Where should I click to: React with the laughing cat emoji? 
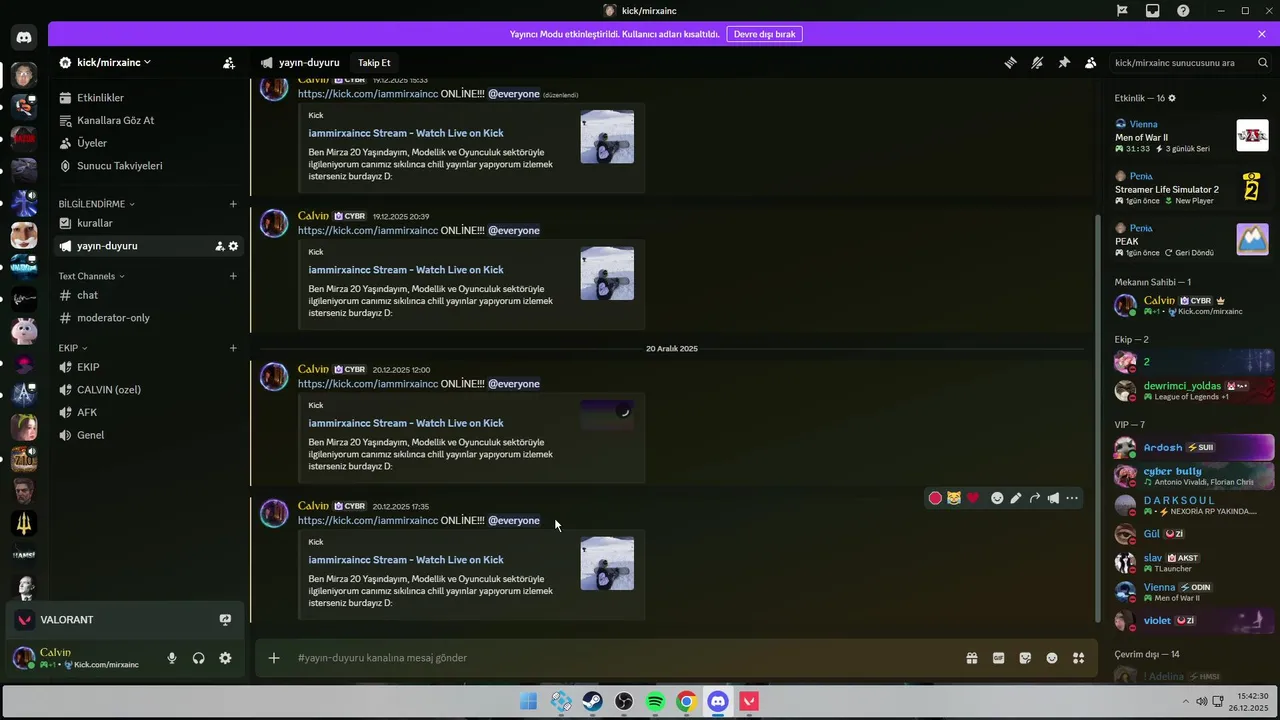pos(954,498)
